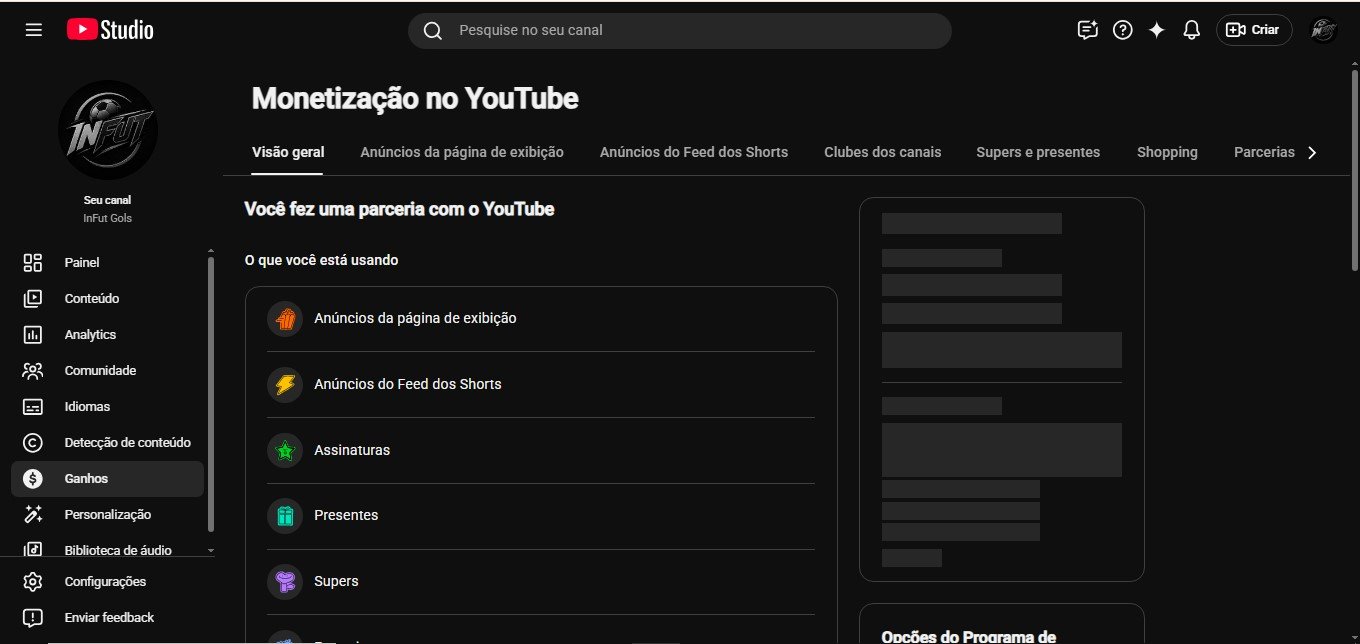Click the 'Monetização no YouTube' heading
The height and width of the screenshot is (644, 1360).
415,99
